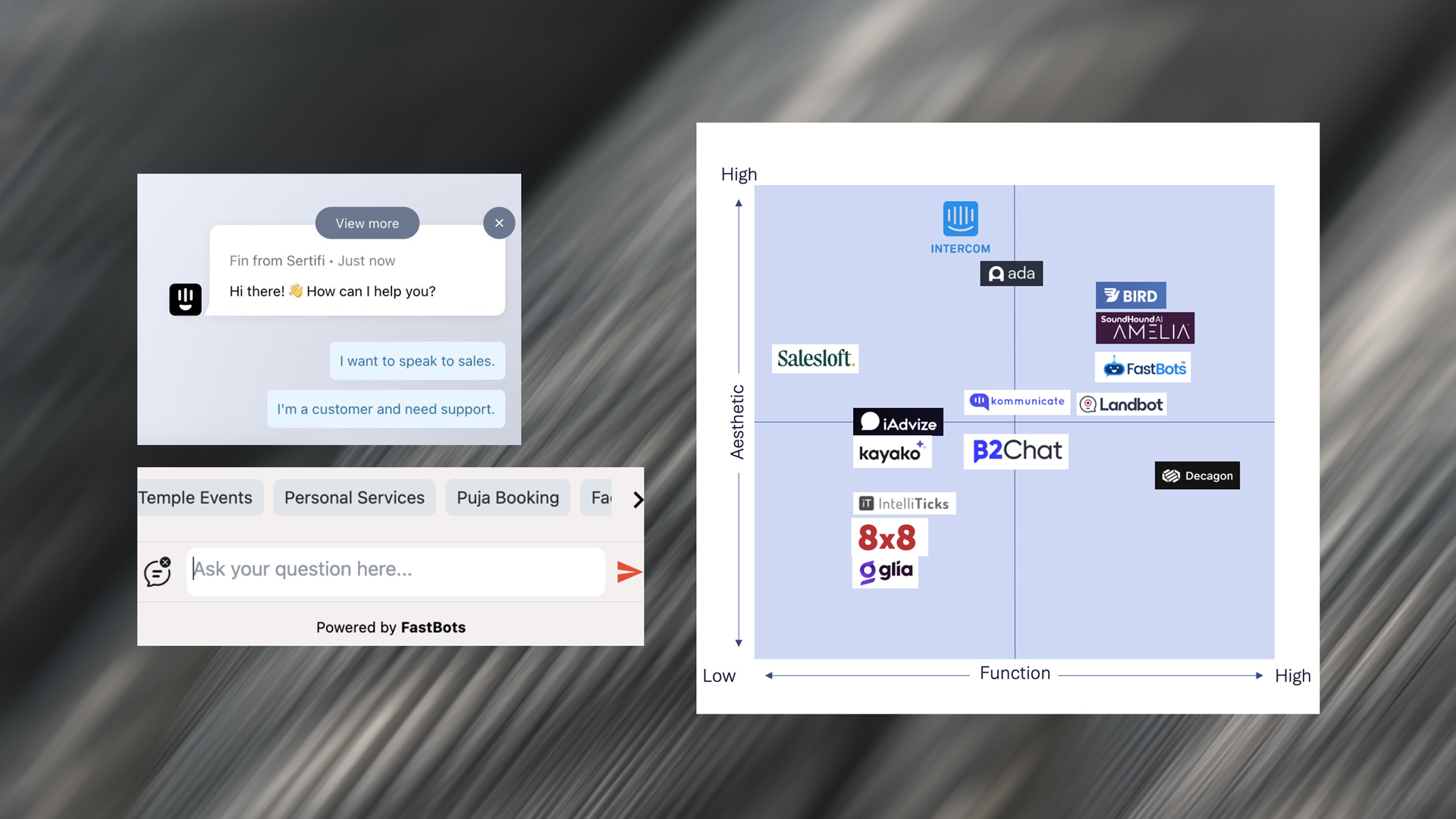Image resolution: width=1456 pixels, height=819 pixels.
Task: Click the 8x8 logo in the chart
Action: pyautogui.click(x=887, y=538)
